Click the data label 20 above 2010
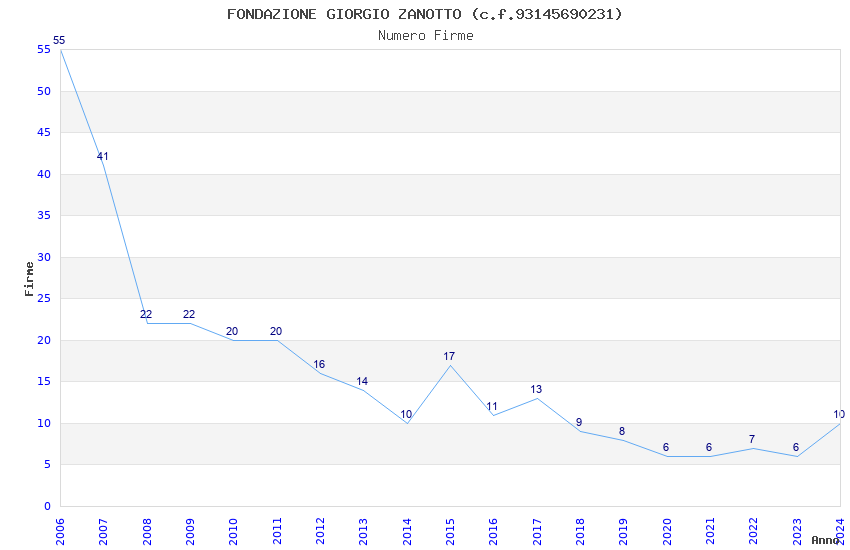 click(x=232, y=331)
